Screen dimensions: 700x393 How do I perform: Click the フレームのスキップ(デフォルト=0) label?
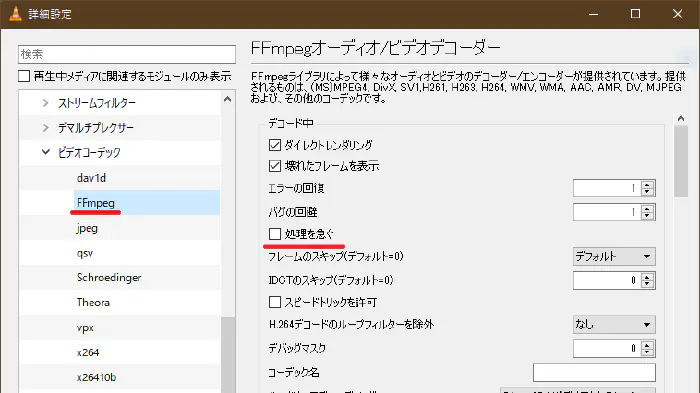[336, 256]
